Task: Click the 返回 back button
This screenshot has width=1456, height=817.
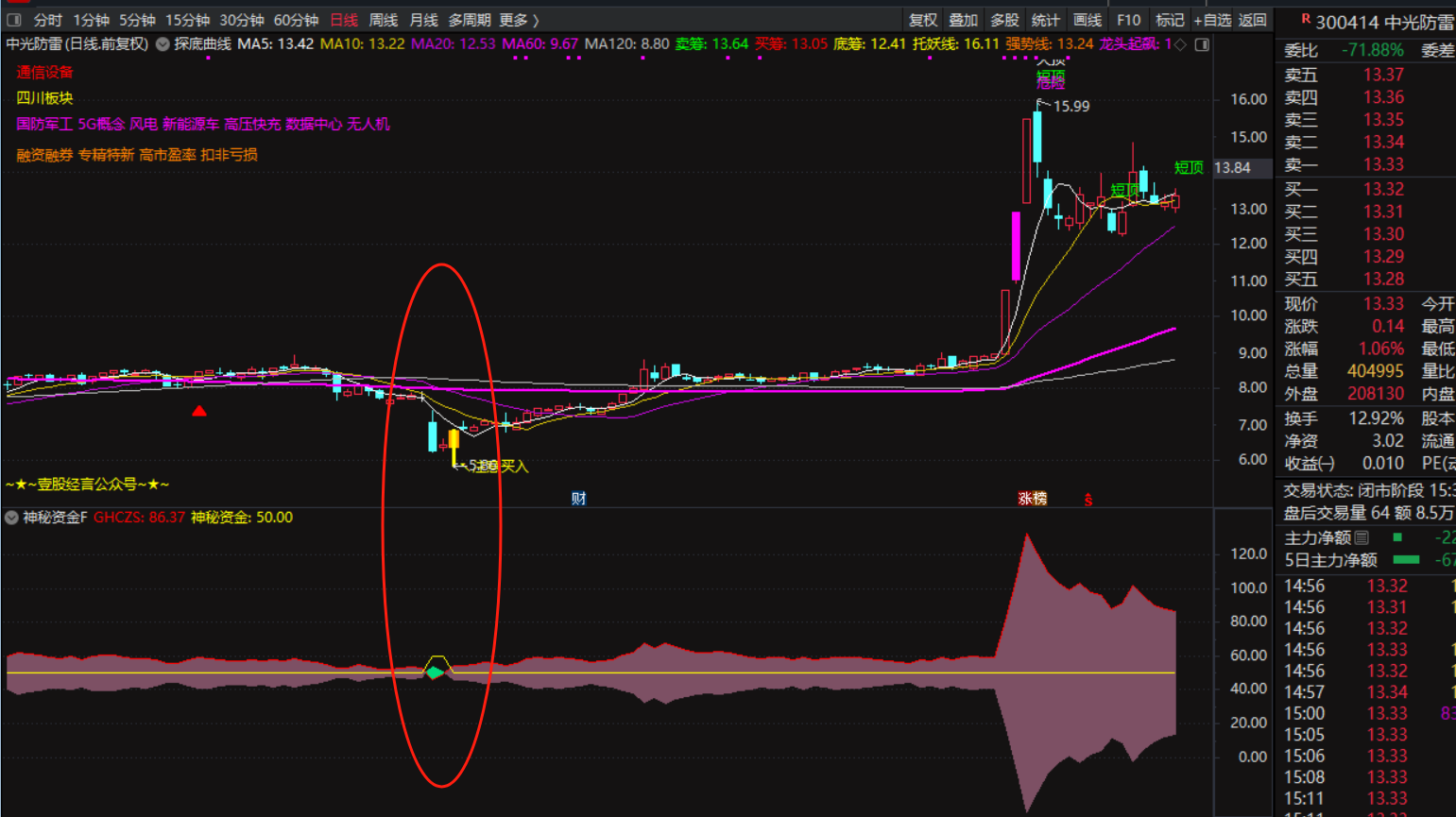Action: (x=1252, y=20)
